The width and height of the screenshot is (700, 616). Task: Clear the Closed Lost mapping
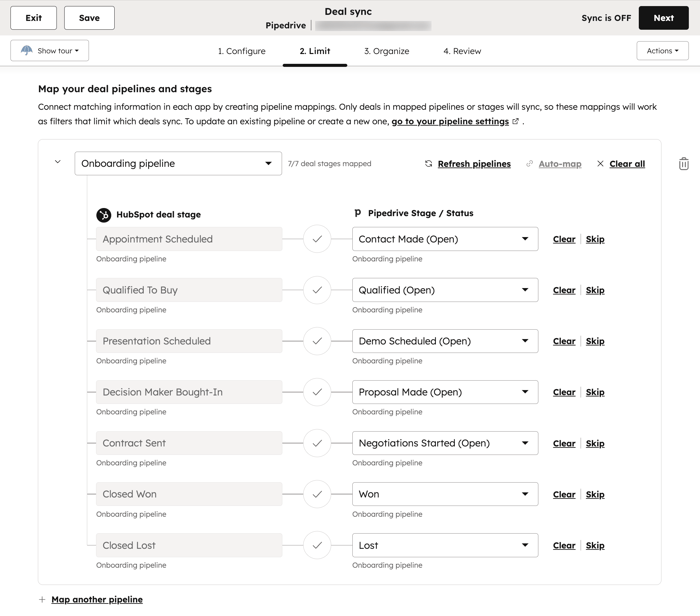pos(564,545)
